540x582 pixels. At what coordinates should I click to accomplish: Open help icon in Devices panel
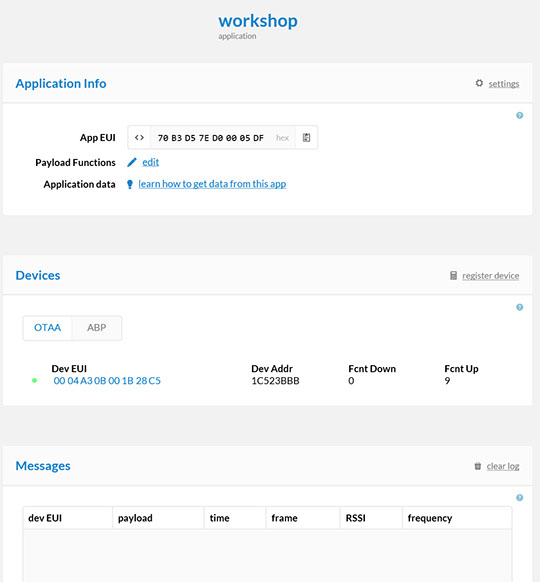[x=520, y=307]
